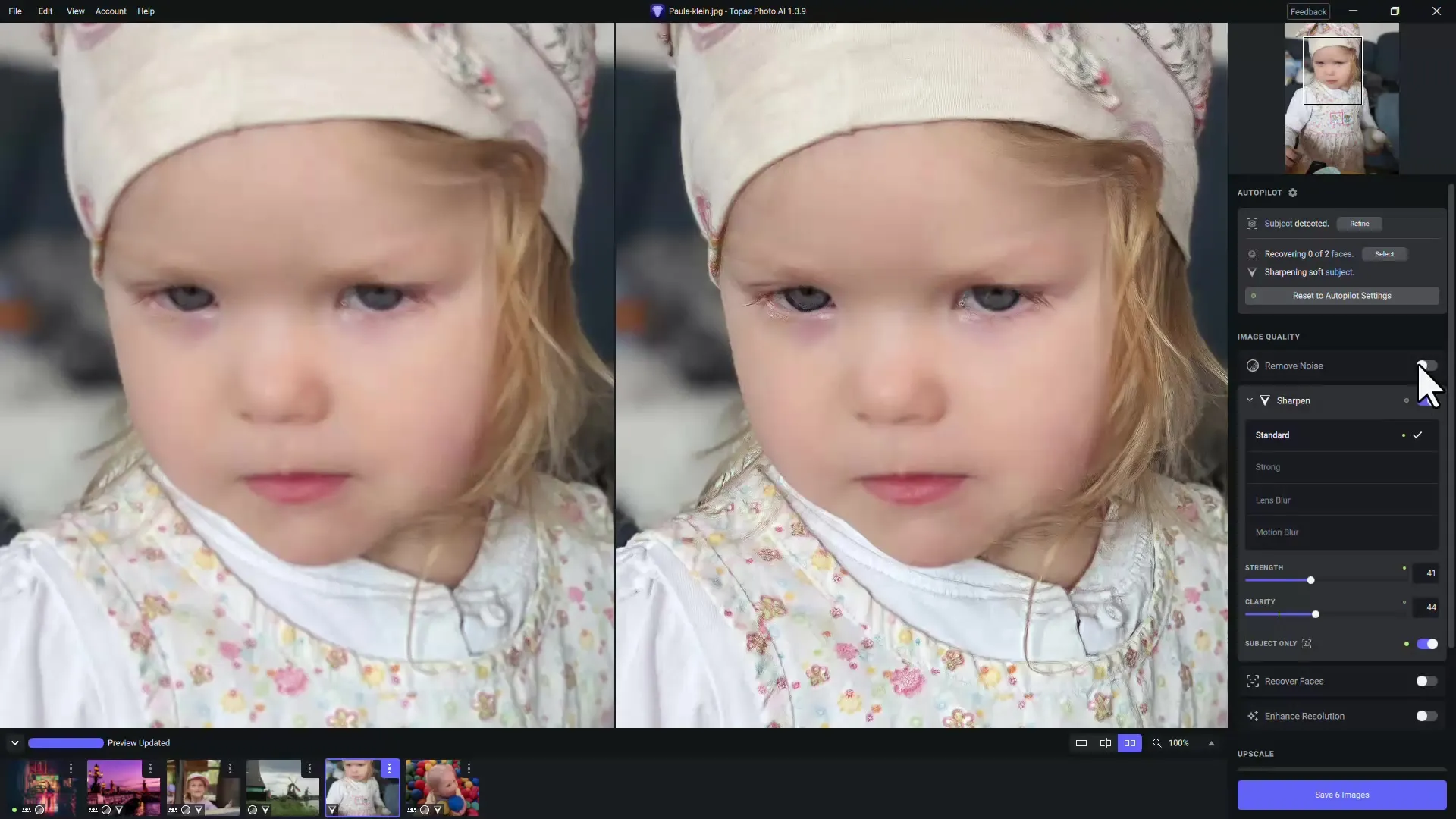Image resolution: width=1456 pixels, height=819 pixels.
Task: Click Reset to Autopilot Settings button
Action: pos(1341,295)
